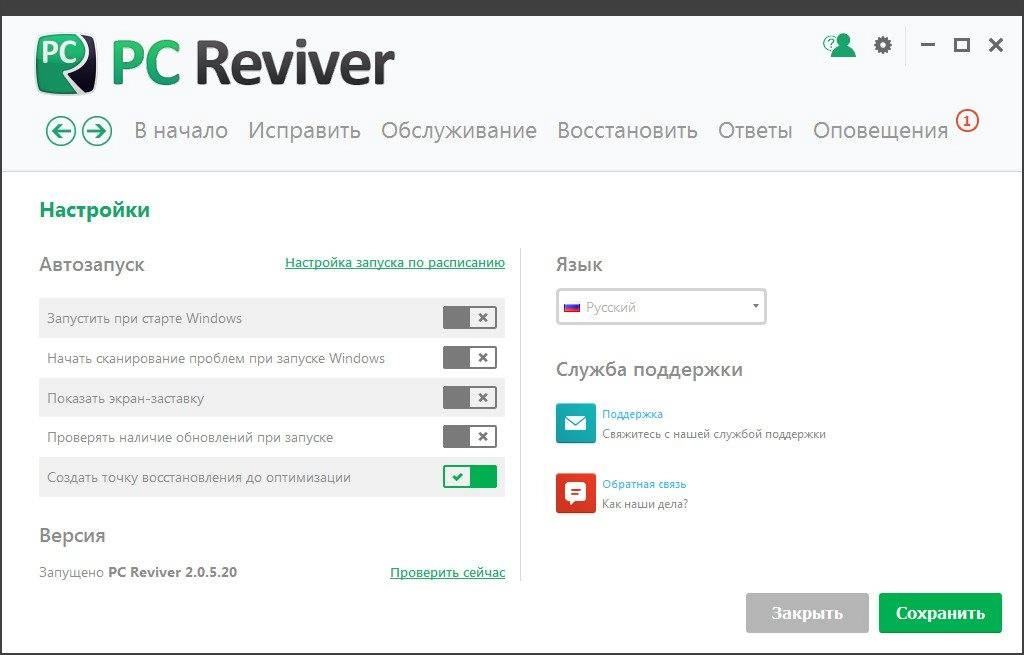Click the Сохранить button

coord(940,613)
